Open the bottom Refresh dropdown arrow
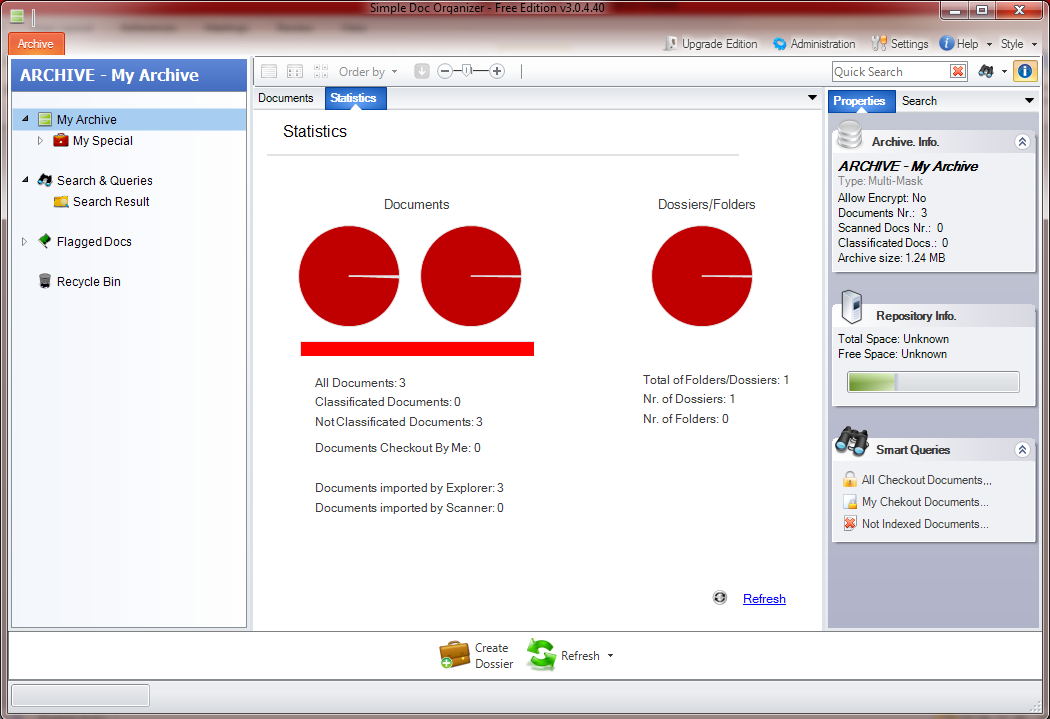This screenshot has height=719, width=1050. (x=610, y=655)
